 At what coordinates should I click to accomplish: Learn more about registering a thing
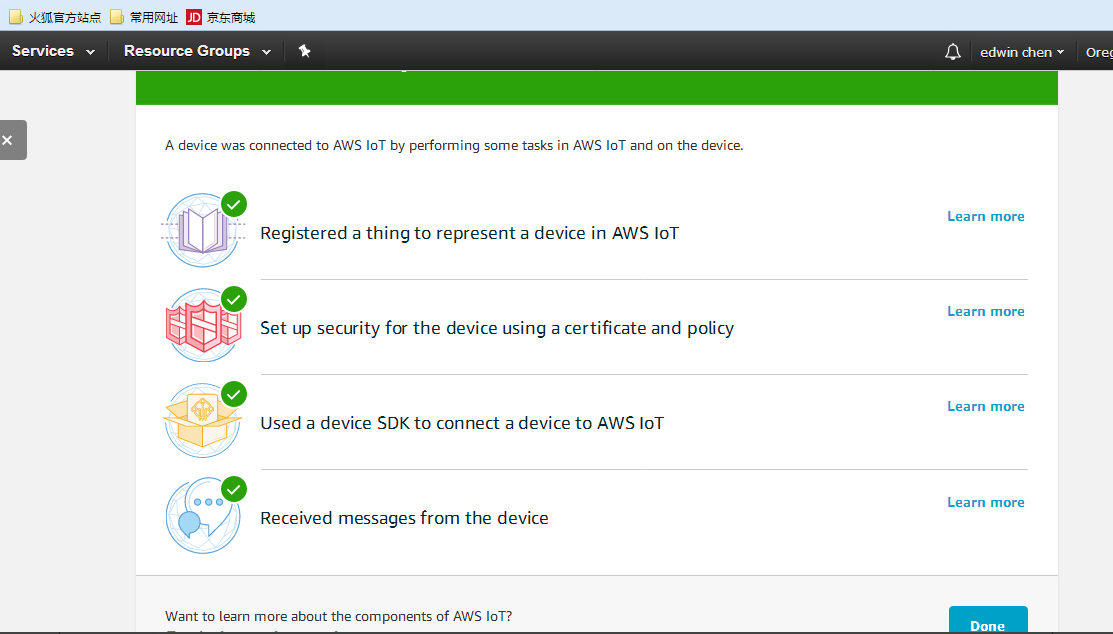[x=986, y=217]
